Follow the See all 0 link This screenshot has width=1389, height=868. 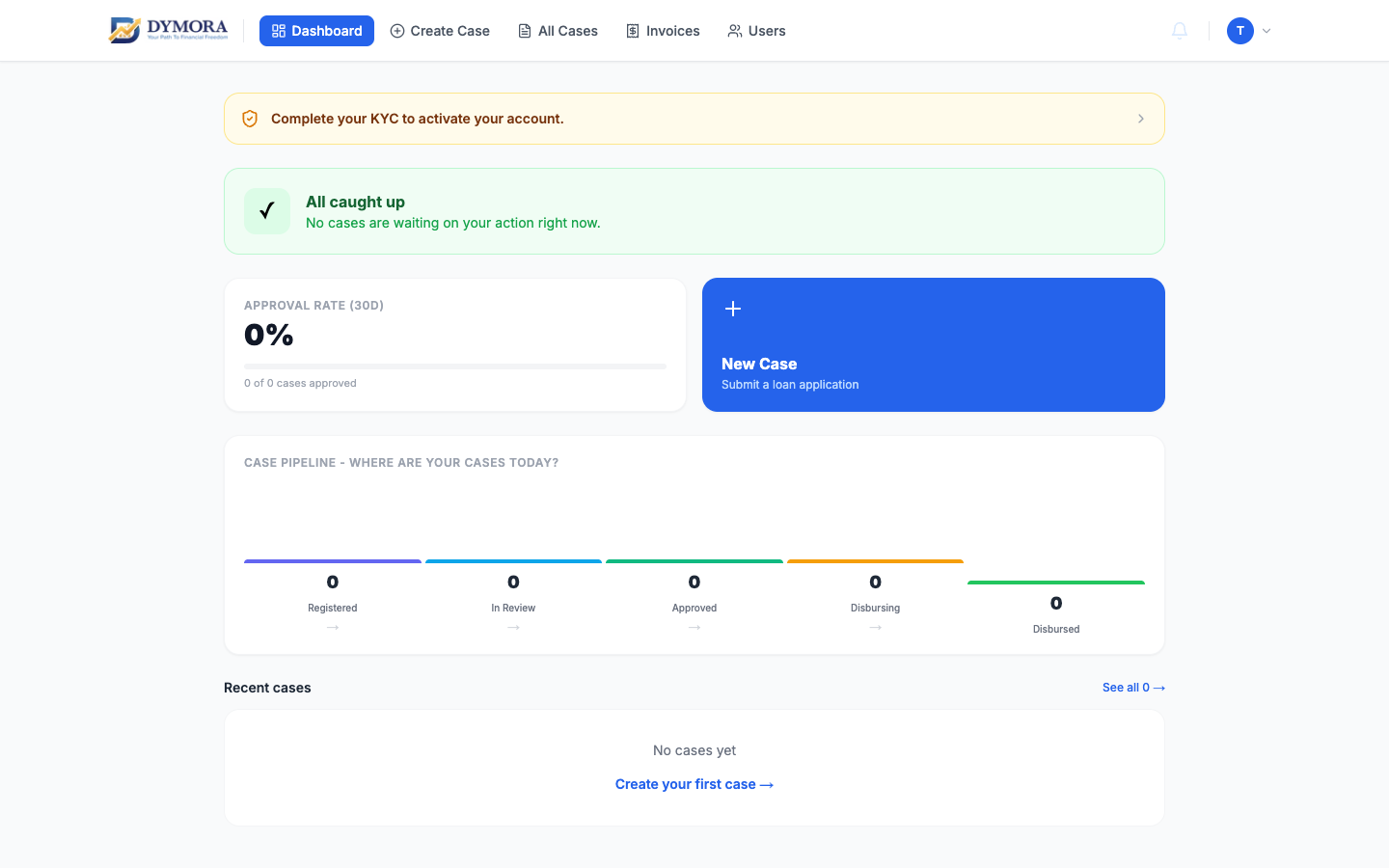click(x=1133, y=688)
